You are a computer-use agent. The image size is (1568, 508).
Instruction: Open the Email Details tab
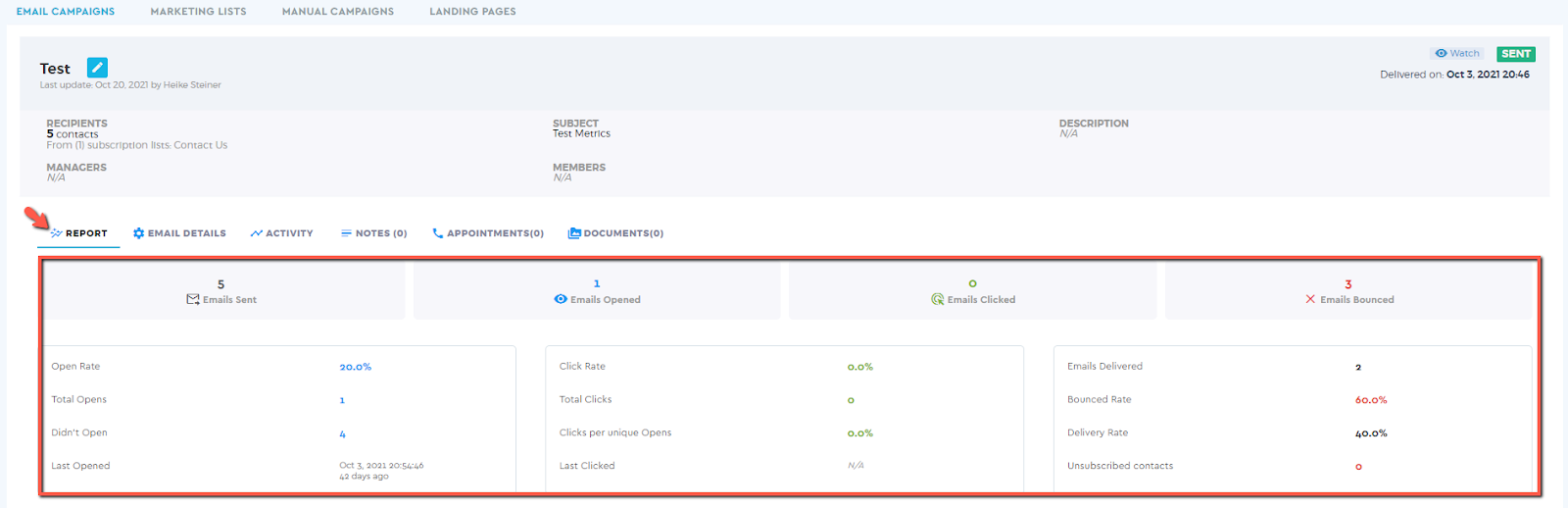179,233
